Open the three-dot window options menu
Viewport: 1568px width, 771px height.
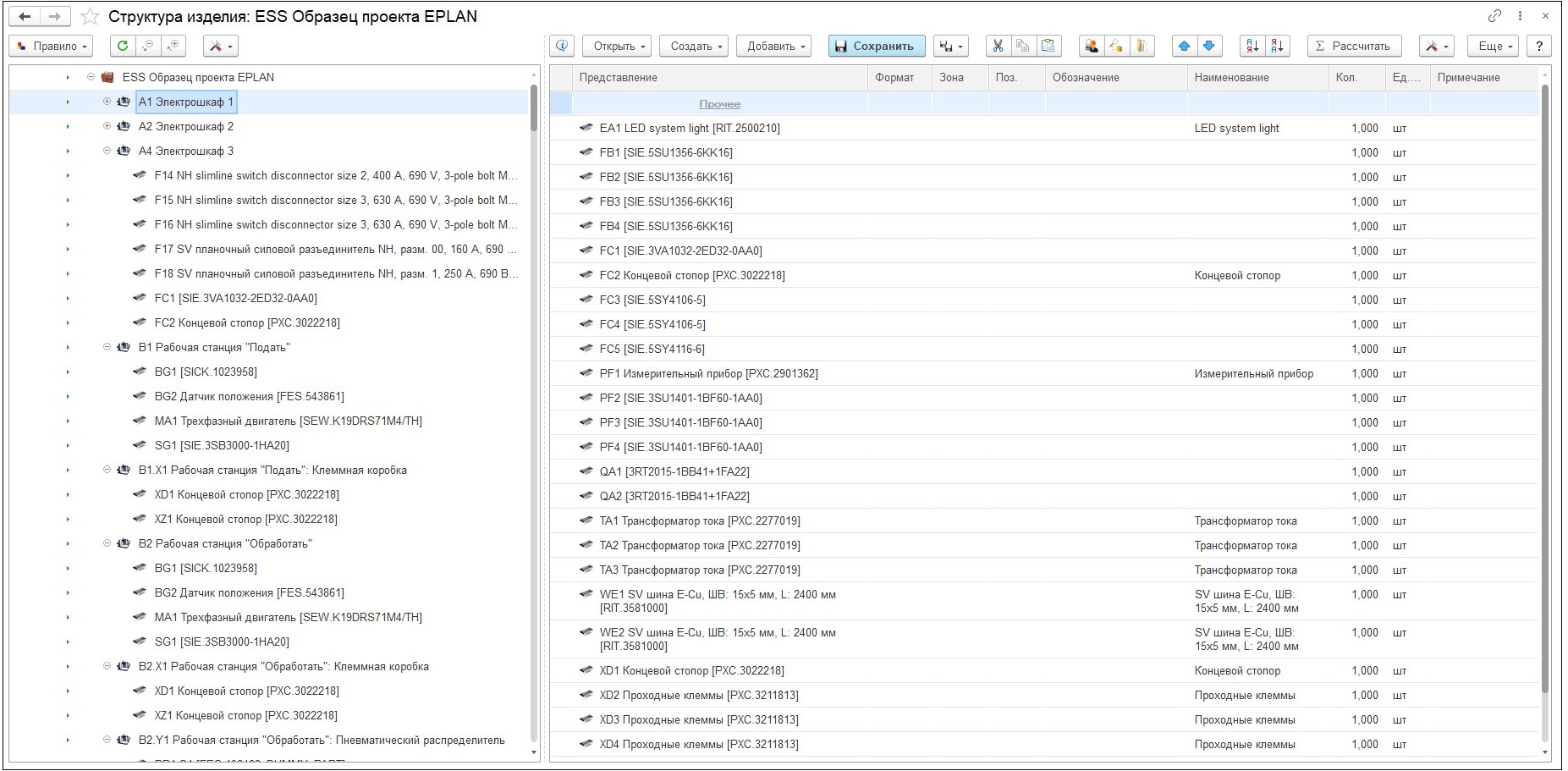pyautogui.click(x=1520, y=16)
